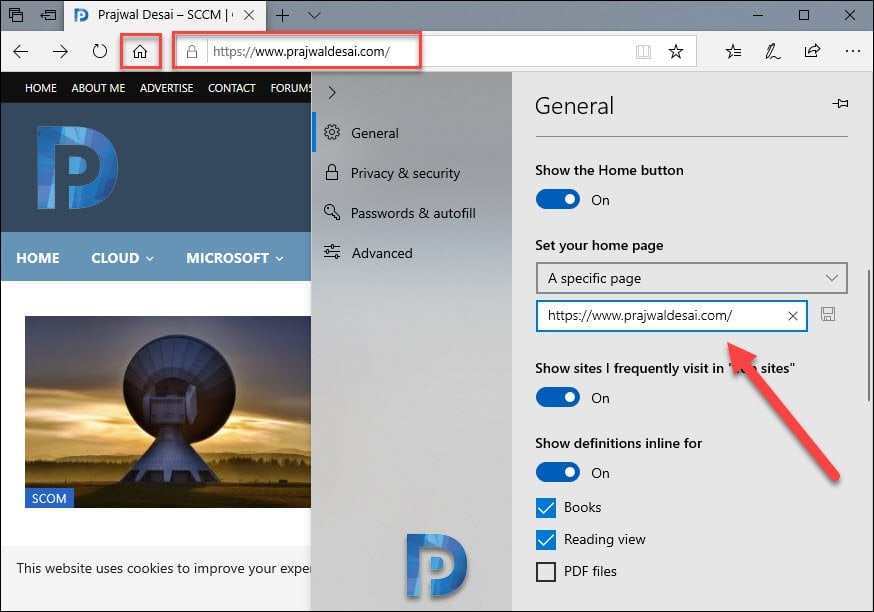Click HOME in the top black bar
Viewport: 874px width, 612px height.
coord(41,88)
